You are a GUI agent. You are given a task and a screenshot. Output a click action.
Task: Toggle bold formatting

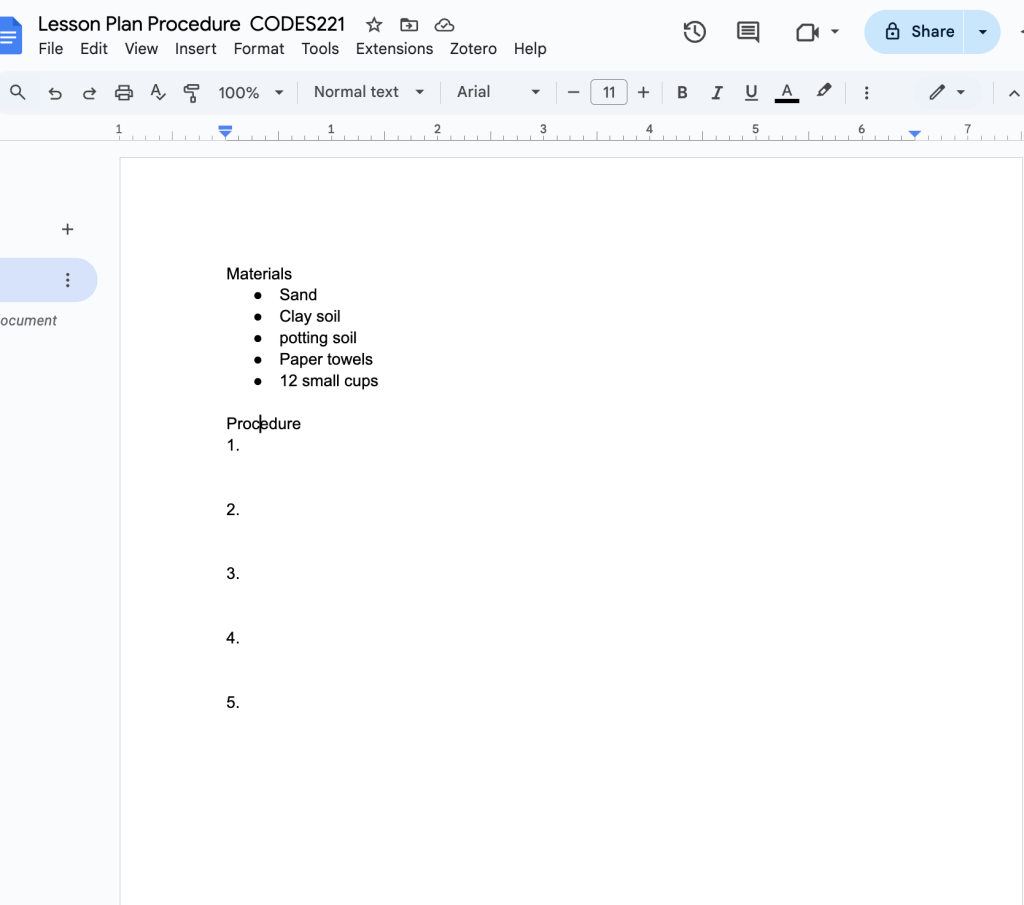(x=682, y=93)
